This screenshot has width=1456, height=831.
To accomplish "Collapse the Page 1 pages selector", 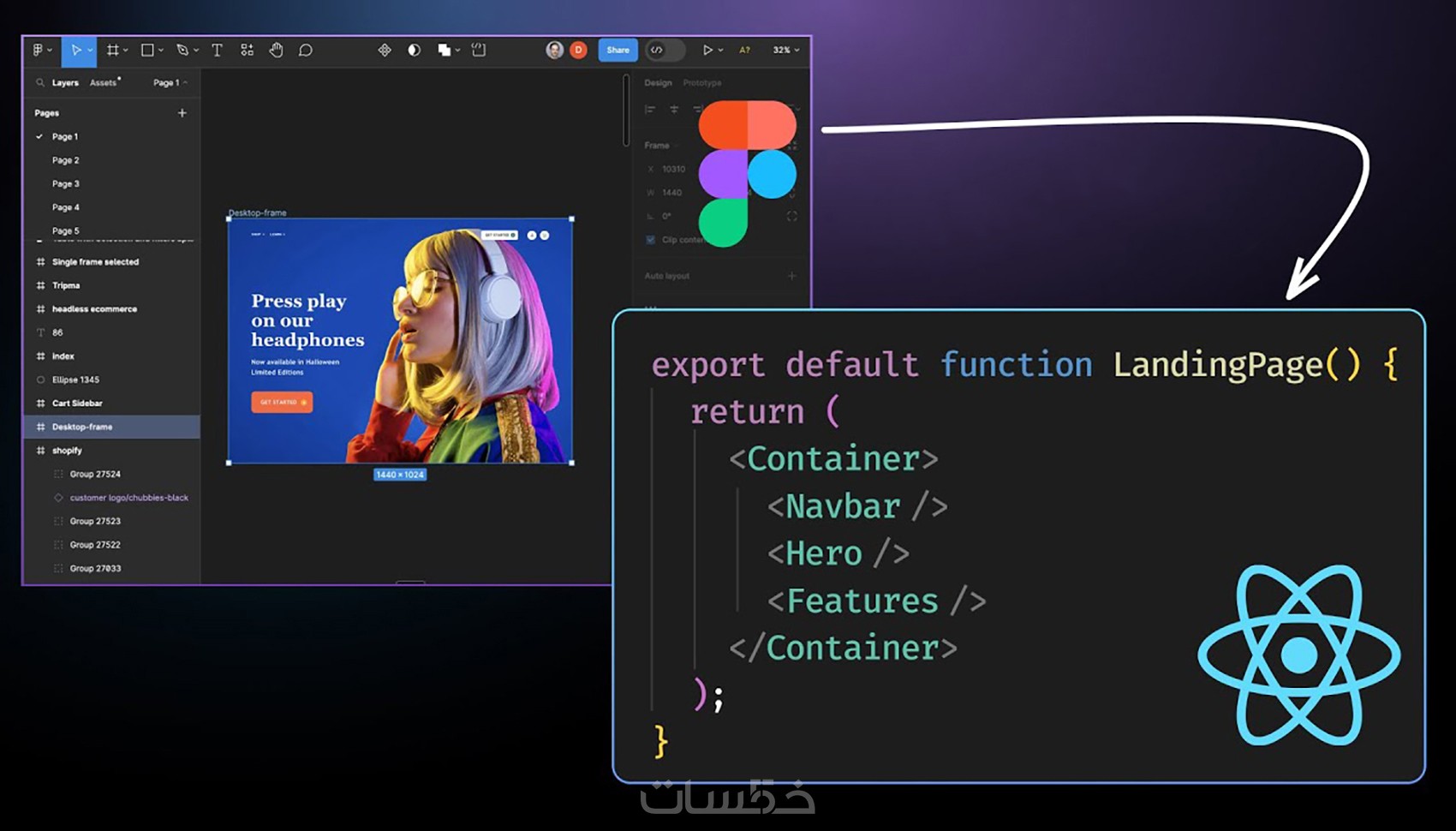I will pos(170,83).
